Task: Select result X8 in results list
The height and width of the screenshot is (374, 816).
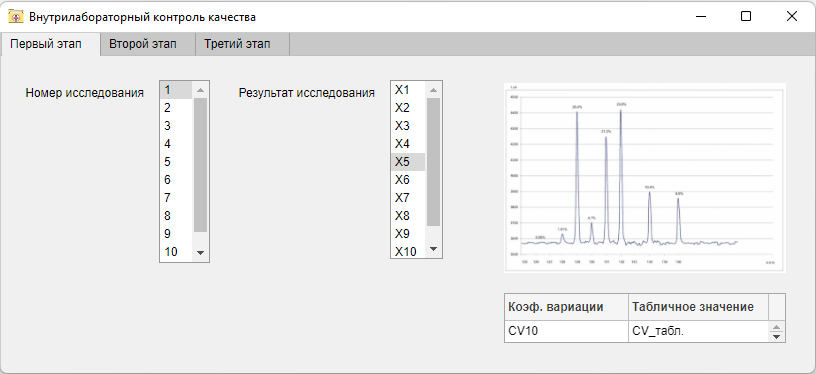Action: (x=408, y=216)
